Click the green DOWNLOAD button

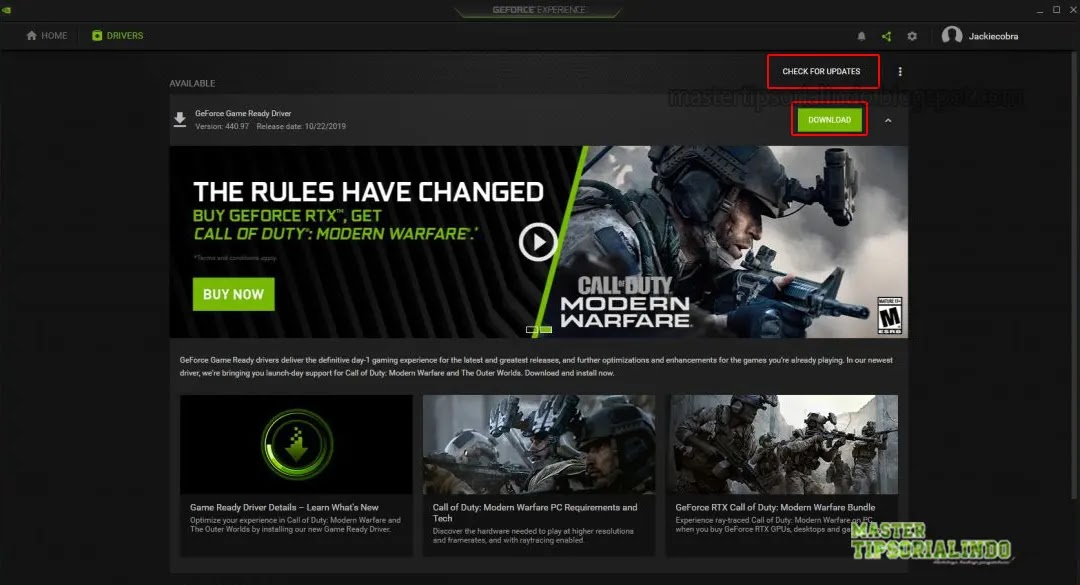point(829,120)
